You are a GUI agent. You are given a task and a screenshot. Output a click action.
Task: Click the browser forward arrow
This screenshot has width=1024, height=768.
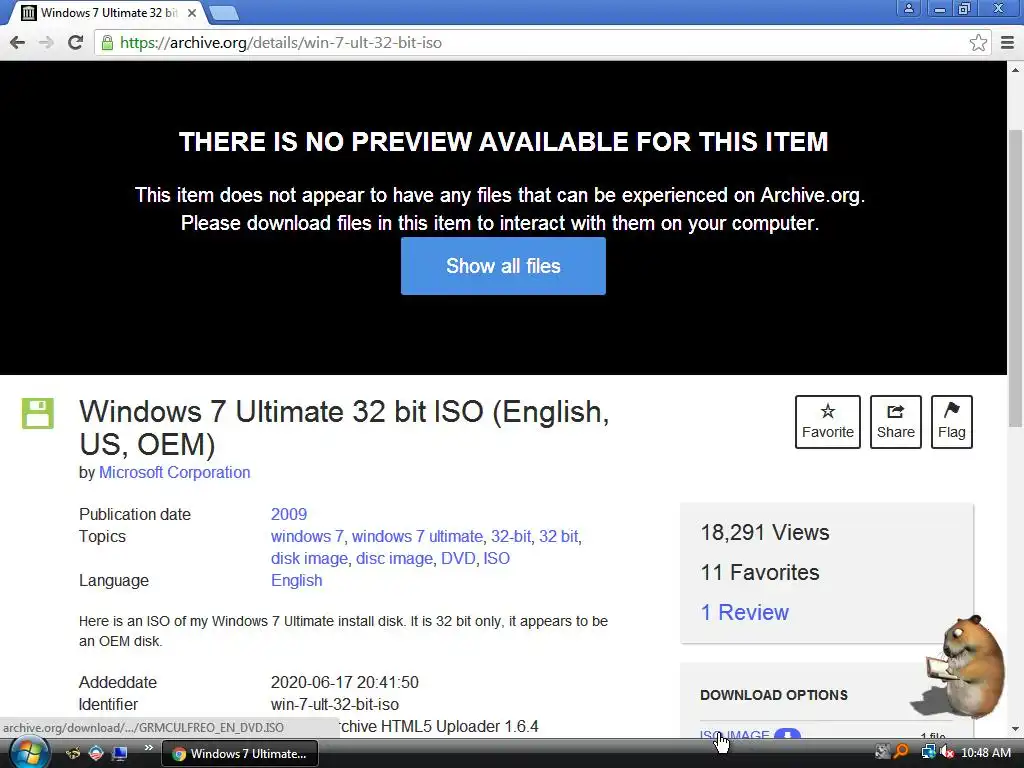(46, 42)
